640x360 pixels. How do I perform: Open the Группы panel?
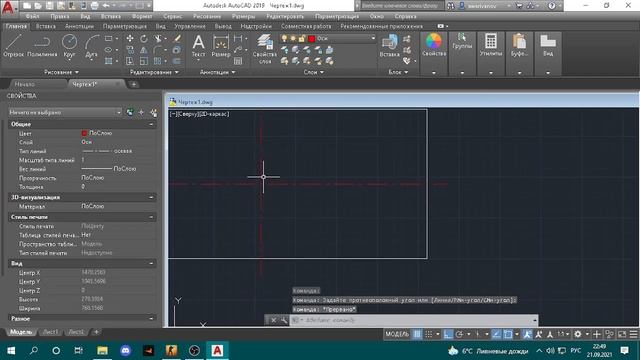pos(462,41)
